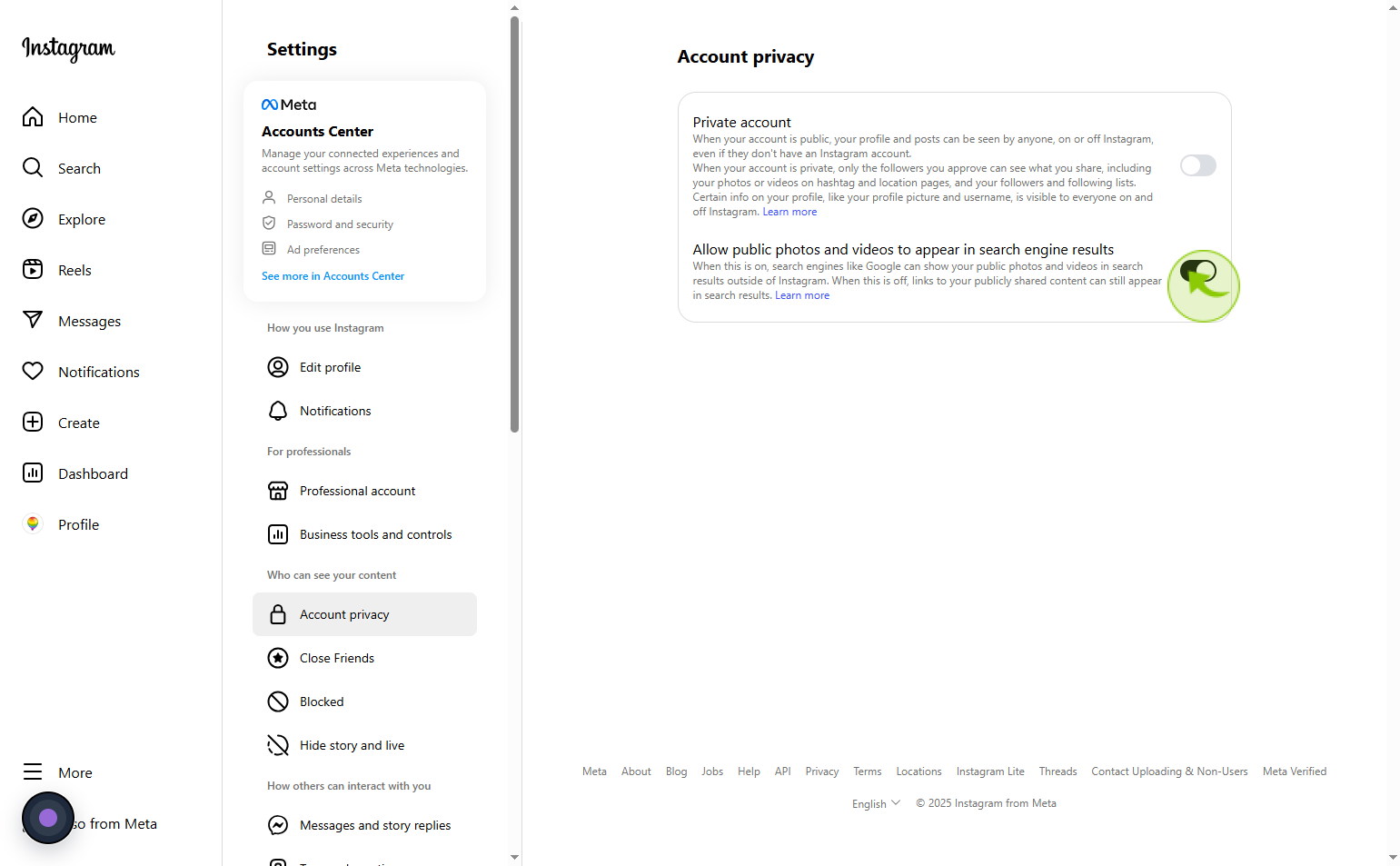Image resolution: width=1400 pixels, height=866 pixels.
Task: Open the Profile avatar icon
Action: (33, 524)
